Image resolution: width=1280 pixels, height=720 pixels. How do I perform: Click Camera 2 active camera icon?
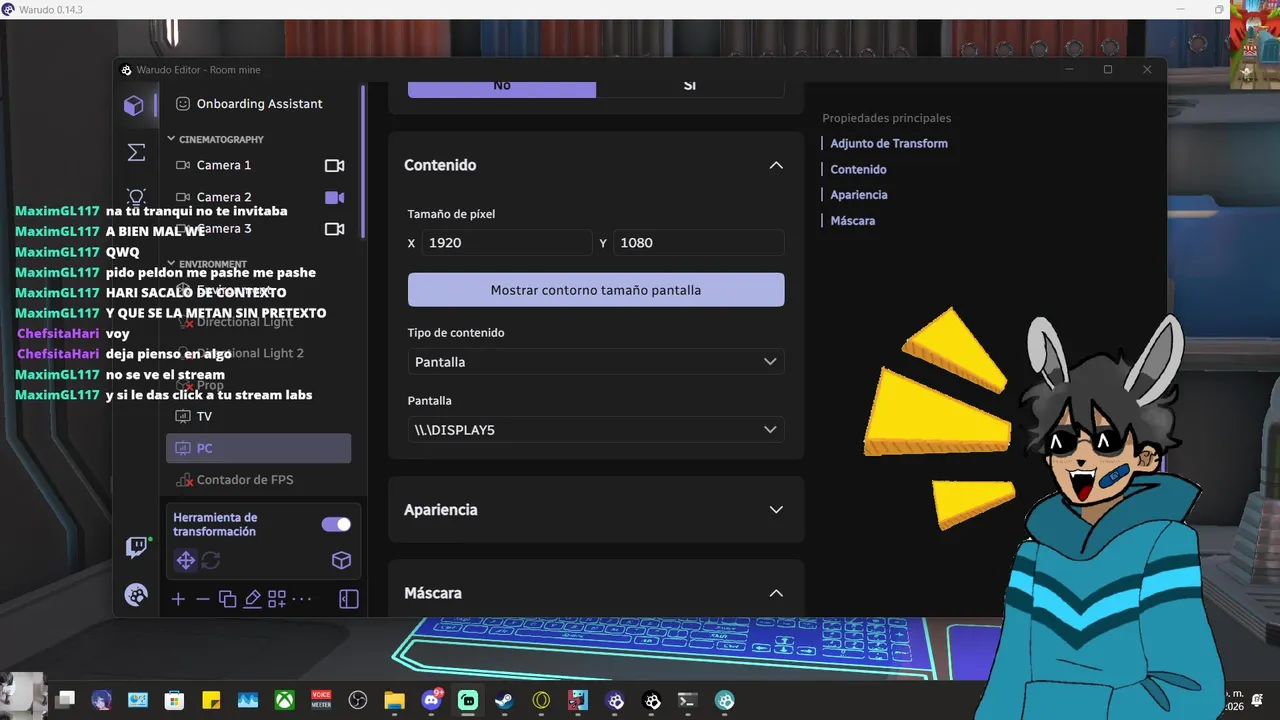(335, 198)
